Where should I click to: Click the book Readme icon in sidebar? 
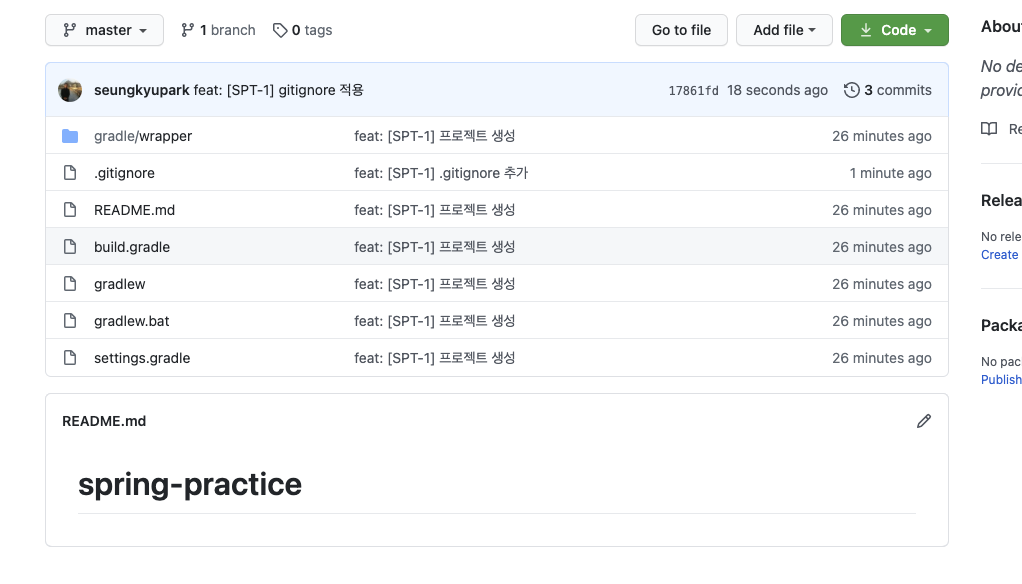[989, 128]
